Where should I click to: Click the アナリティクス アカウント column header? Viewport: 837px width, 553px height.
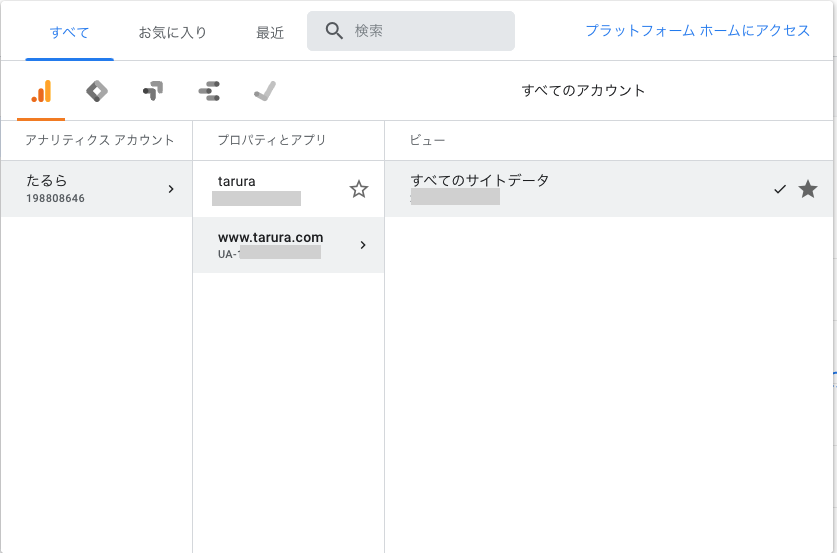pyautogui.click(x=100, y=140)
